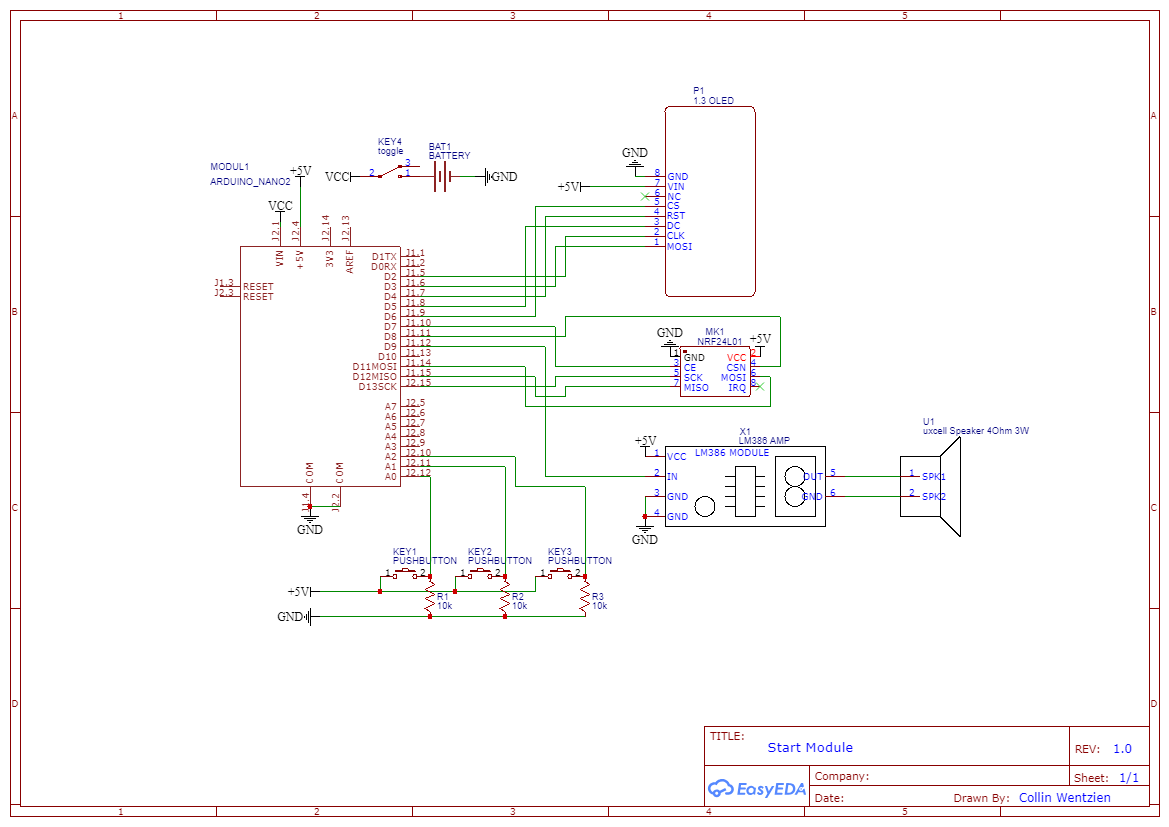Select the KEY1 pushbutton symbol
The width and height of the screenshot is (1169, 827).
coord(405,573)
